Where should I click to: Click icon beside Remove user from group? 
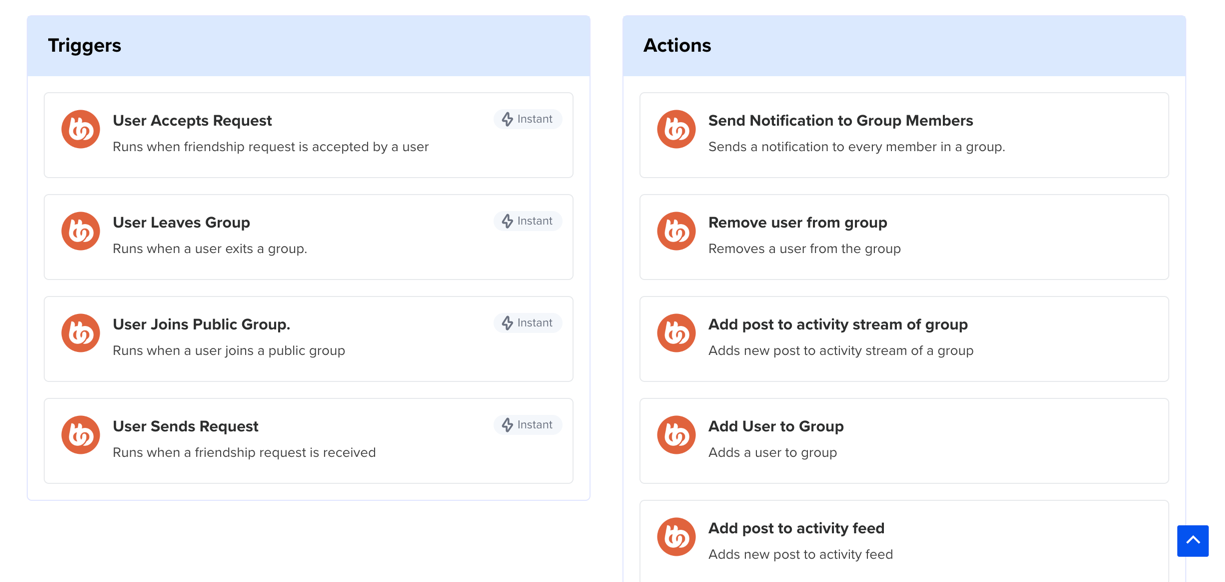coord(676,231)
